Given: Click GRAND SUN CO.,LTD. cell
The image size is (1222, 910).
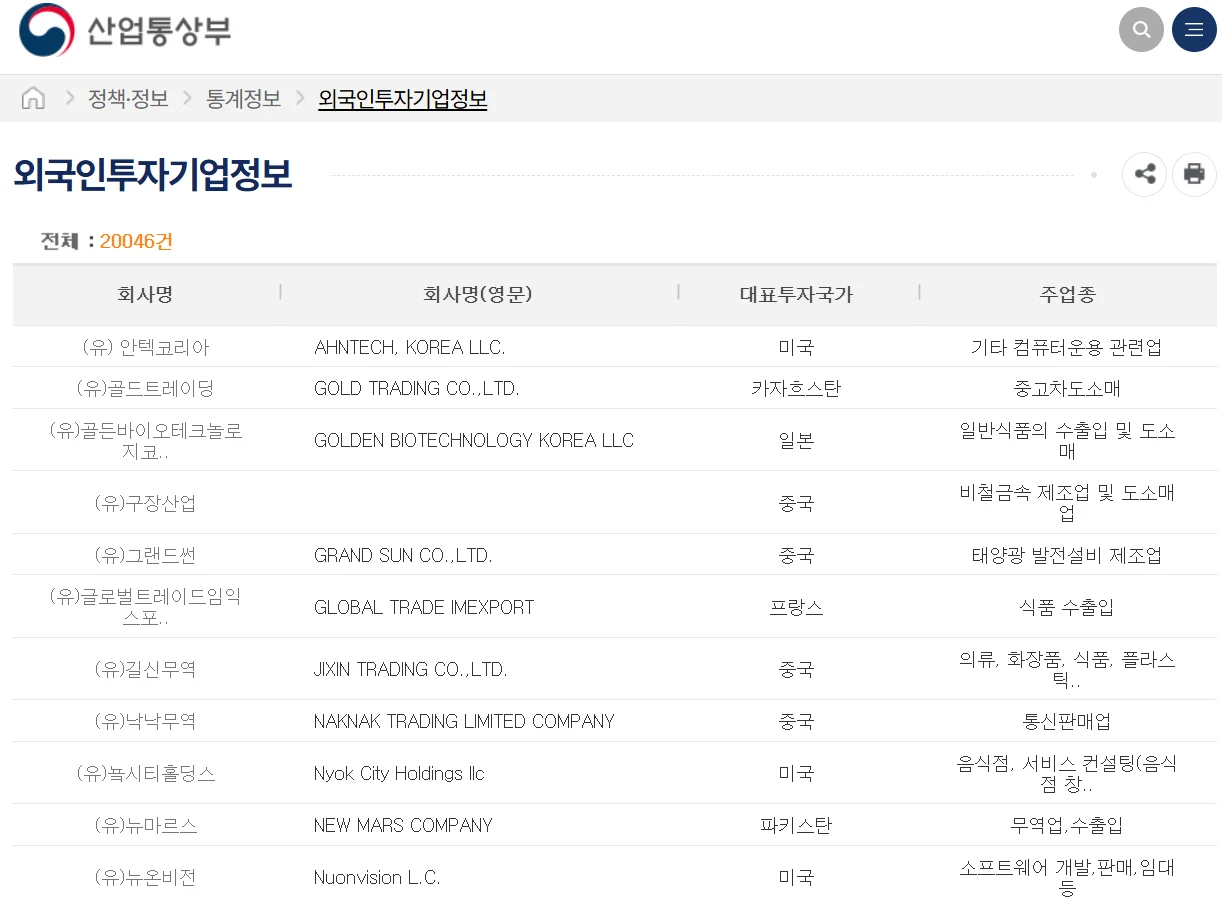Looking at the screenshot, I should (x=403, y=555).
